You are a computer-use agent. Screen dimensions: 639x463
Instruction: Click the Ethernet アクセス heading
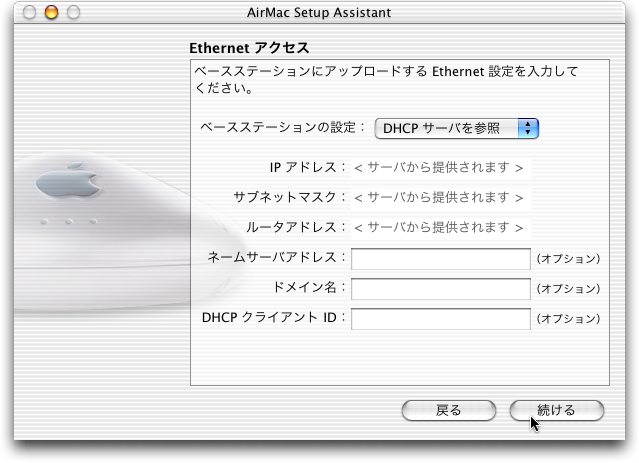click(249, 48)
